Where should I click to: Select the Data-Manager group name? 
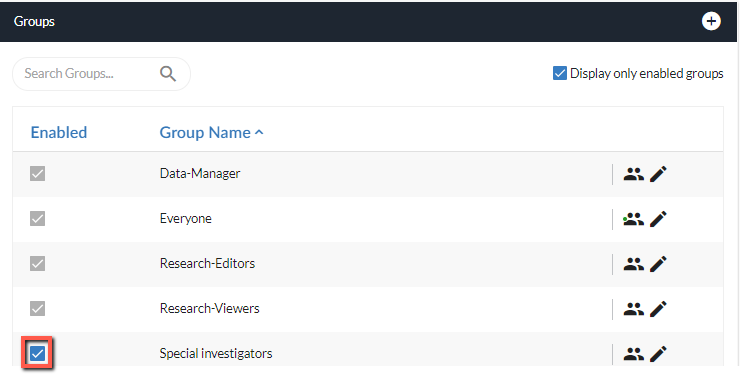(200, 174)
